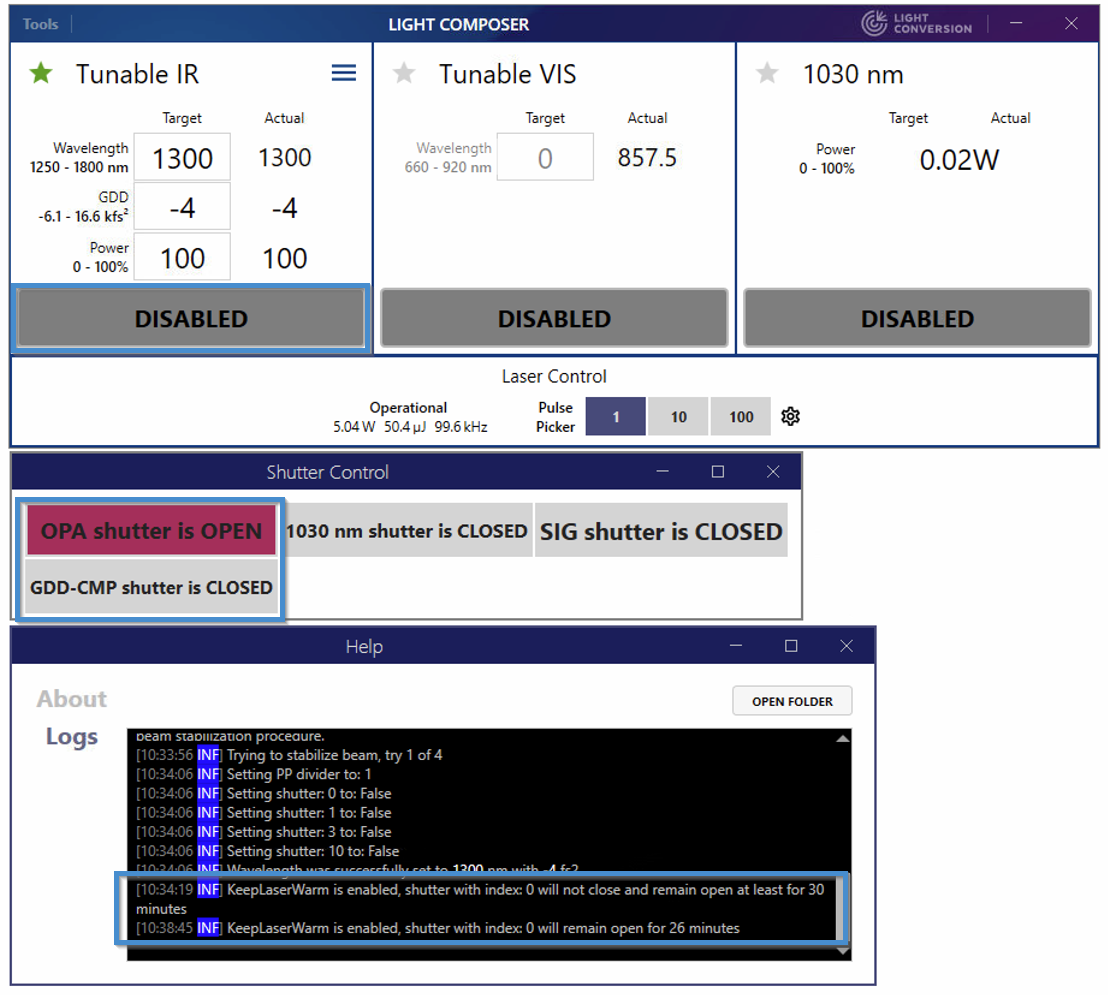Switch to the Logs section in Help
This screenshot has height=995, width=1108.
(x=72, y=736)
